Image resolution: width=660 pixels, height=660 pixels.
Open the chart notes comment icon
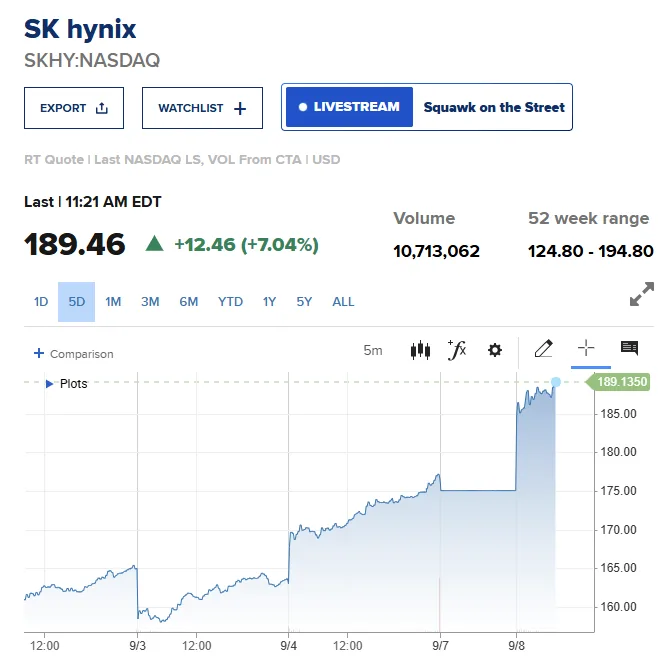(629, 348)
